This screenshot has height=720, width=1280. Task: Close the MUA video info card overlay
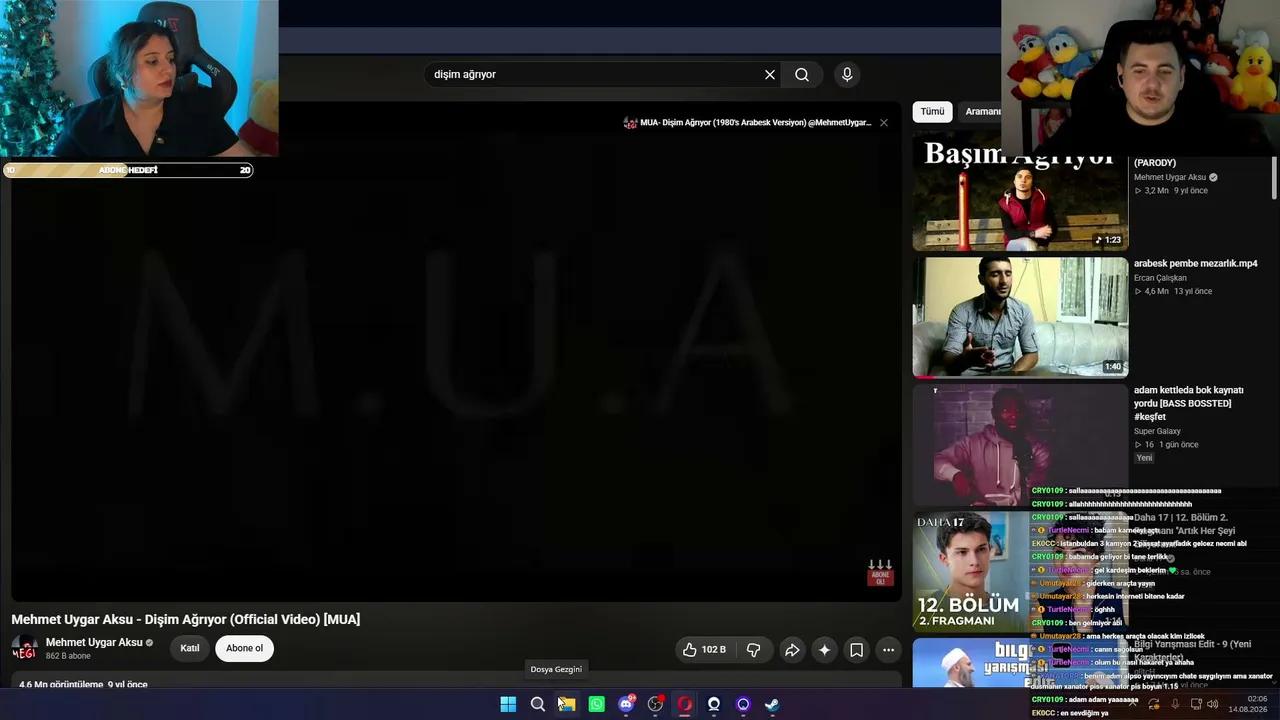click(x=883, y=123)
